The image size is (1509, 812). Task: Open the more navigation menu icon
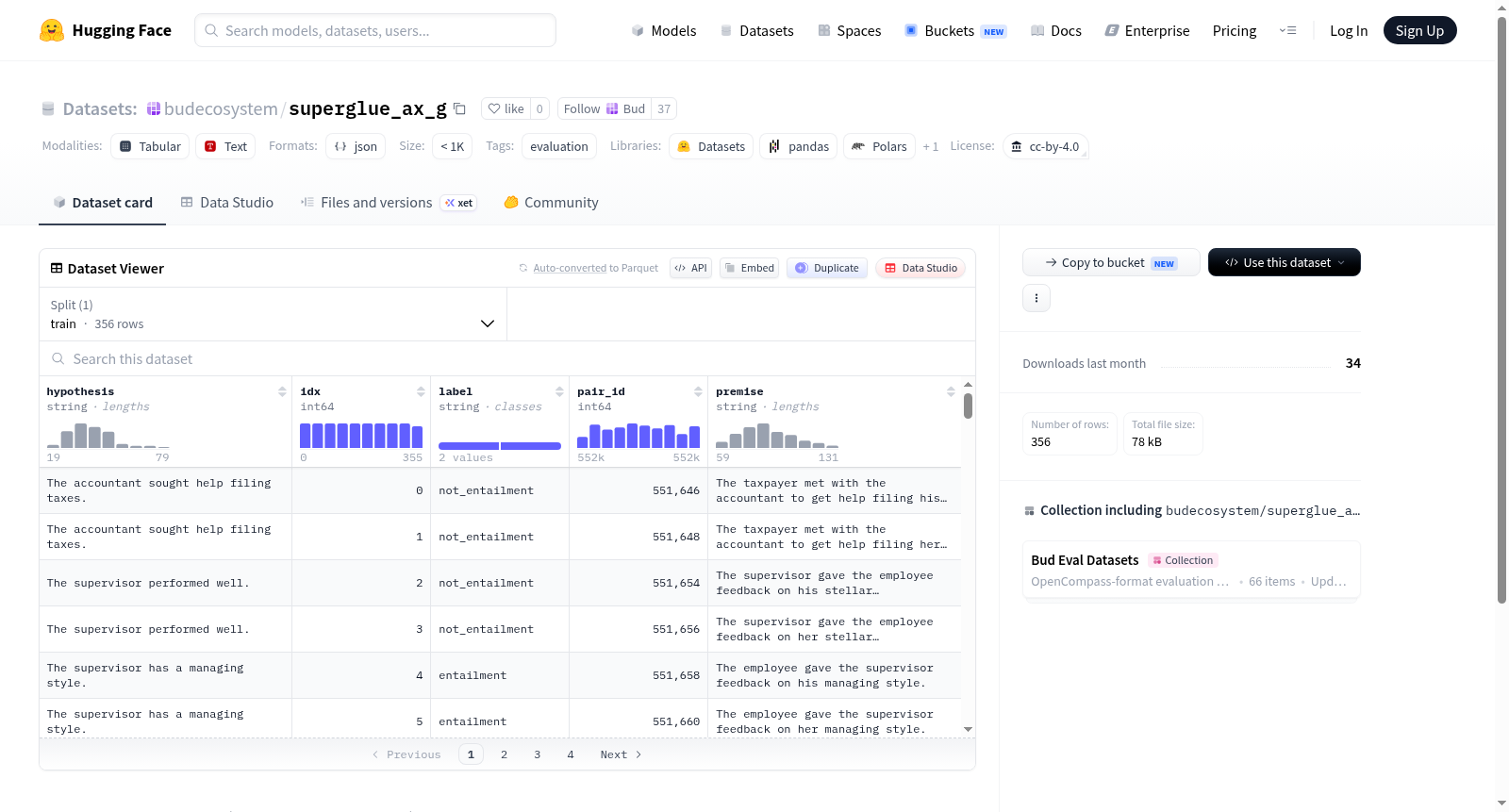click(x=1287, y=30)
